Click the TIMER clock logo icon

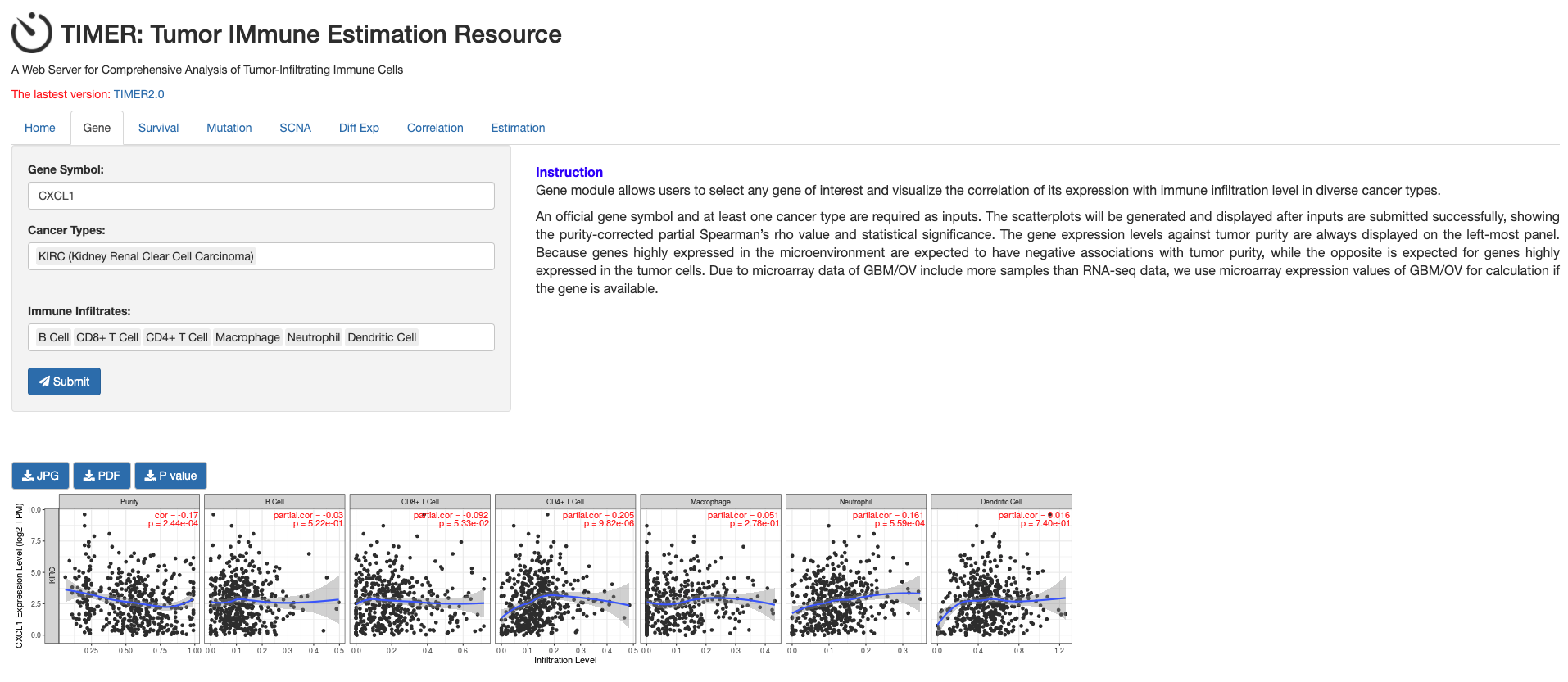point(31,33)
